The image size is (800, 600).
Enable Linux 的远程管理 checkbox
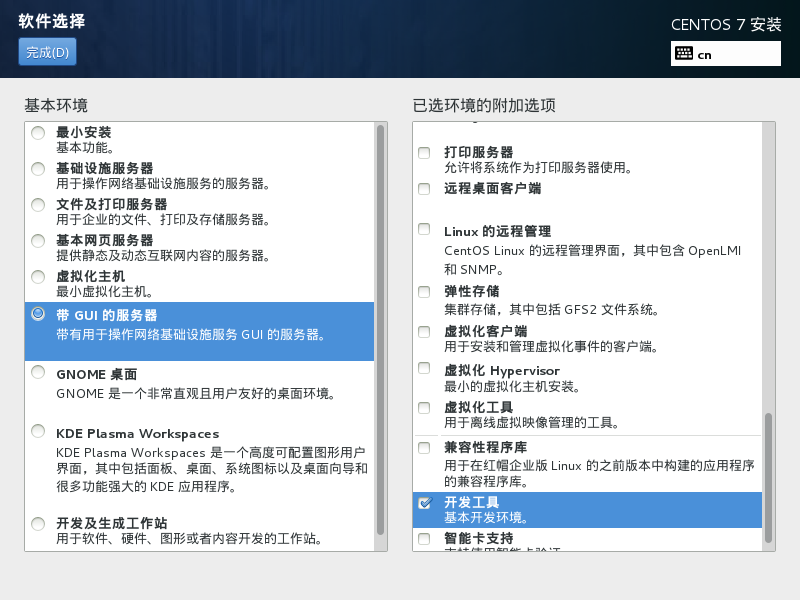pos(424,230)
